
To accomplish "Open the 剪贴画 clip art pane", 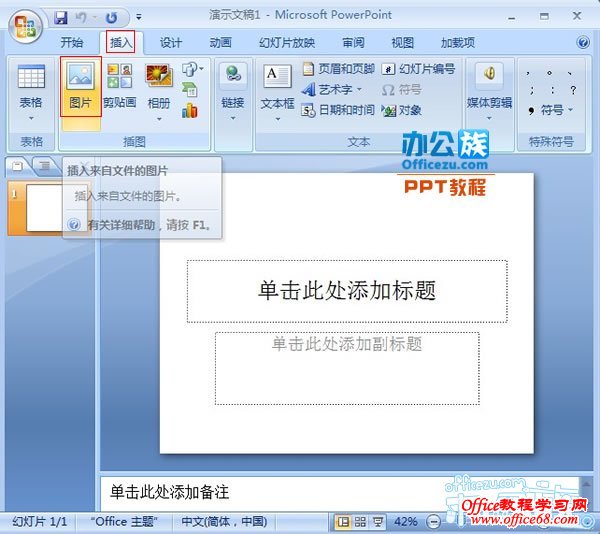I will click(119, 86).
